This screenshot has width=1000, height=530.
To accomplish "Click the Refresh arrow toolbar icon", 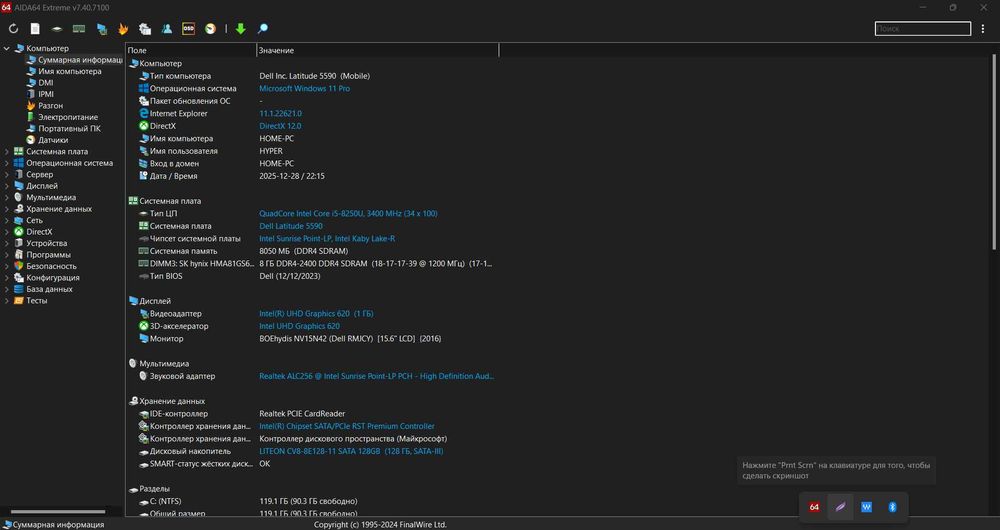I will click(x=13, y=29).
